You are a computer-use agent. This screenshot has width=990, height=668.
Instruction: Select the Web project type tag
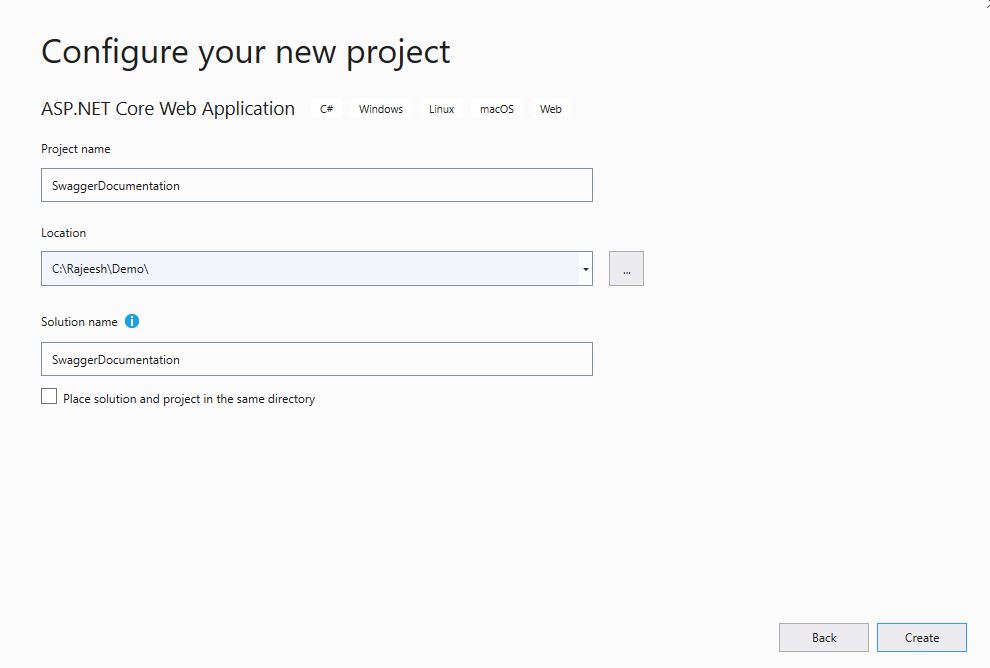tap(551, 109)
